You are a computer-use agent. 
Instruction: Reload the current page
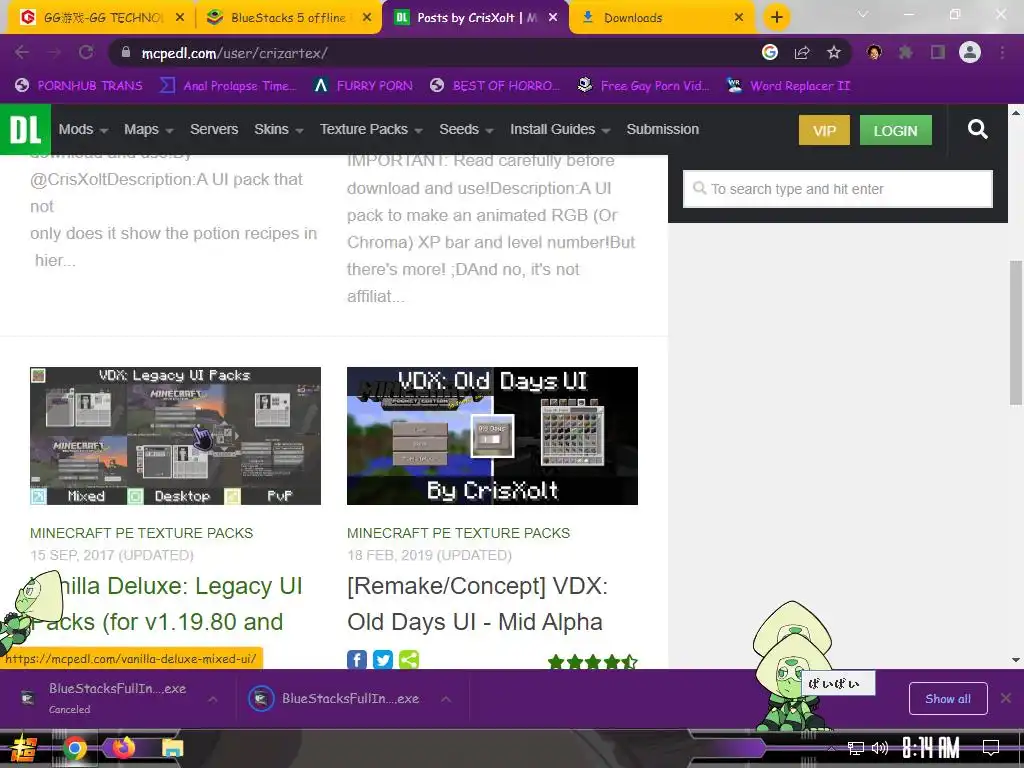(x=86, y=52)
